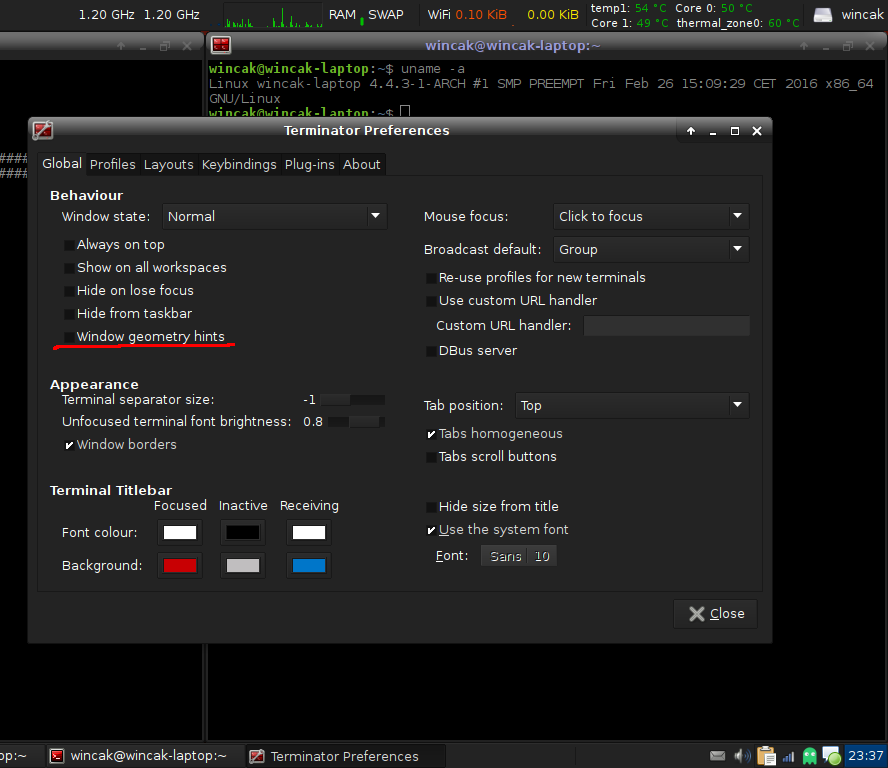Click the disk drive icon beside wincak
The image size is (888, 768).
(822, 15)
